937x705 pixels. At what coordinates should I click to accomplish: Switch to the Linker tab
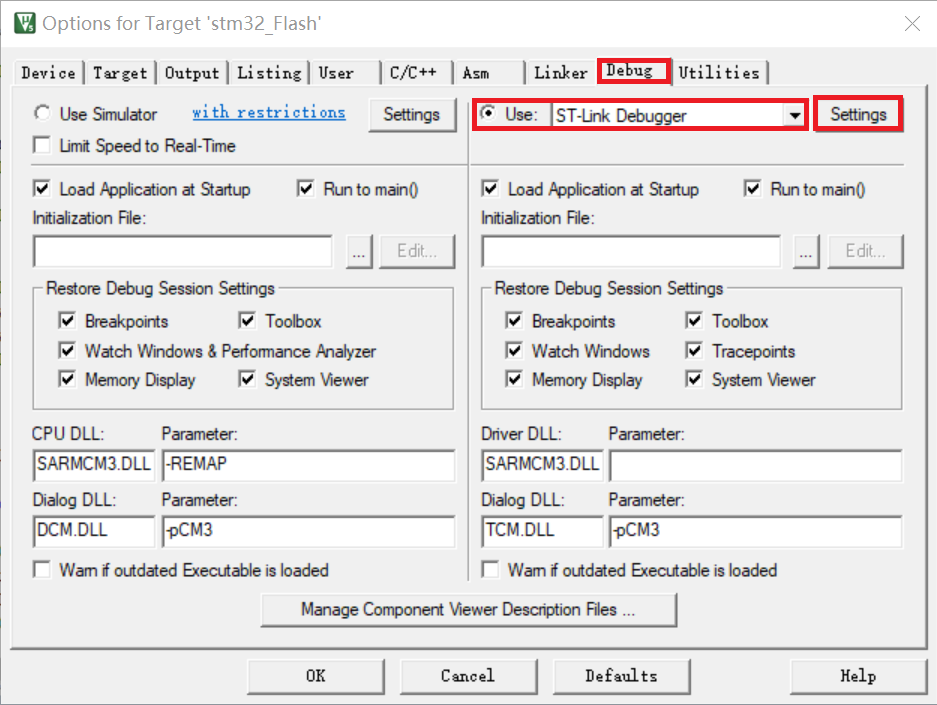pos(561,73)
